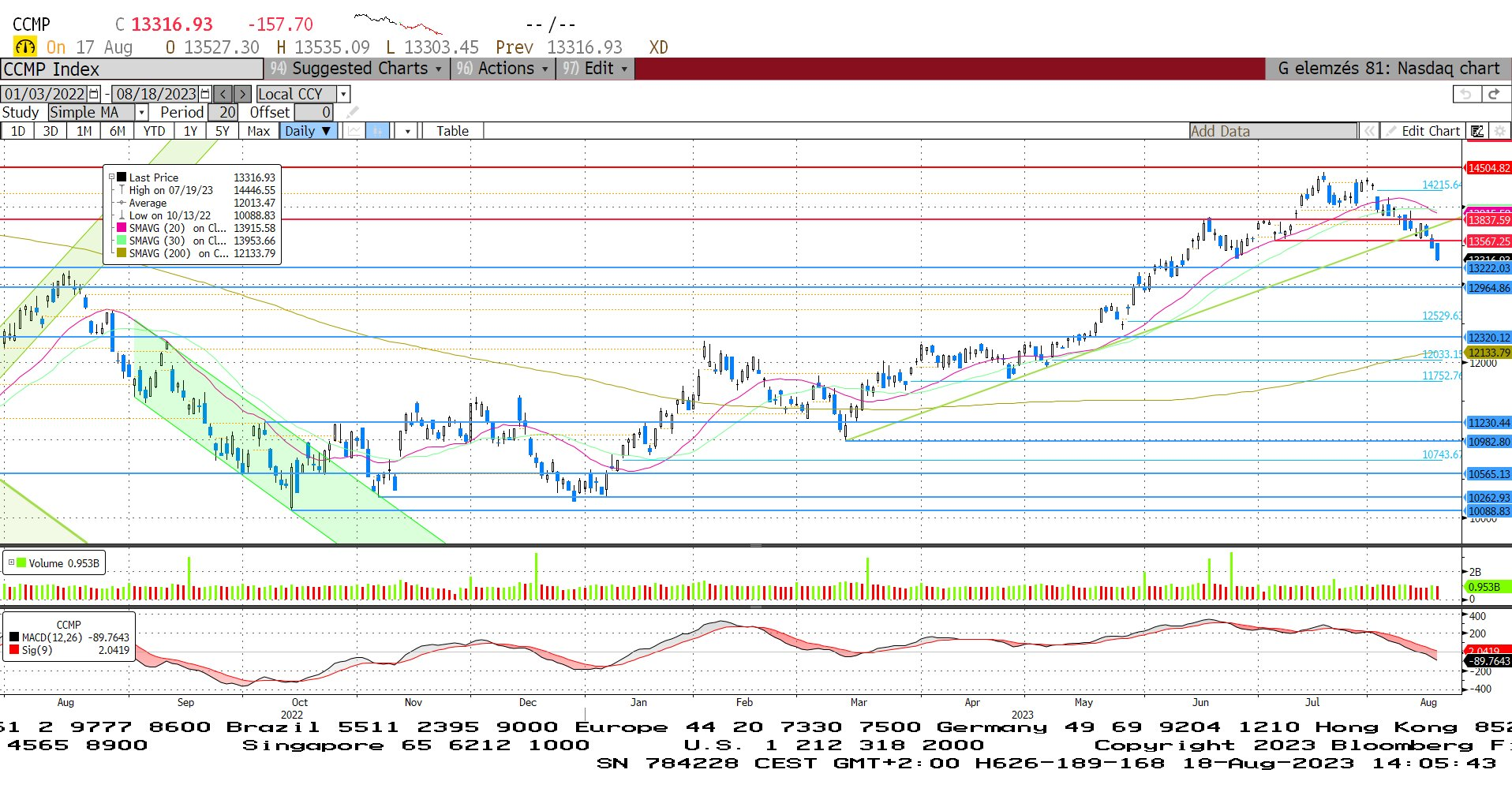Screen dimensions: 1512x807
Task: Select the 5Y range tab
Action: (223, 131)
